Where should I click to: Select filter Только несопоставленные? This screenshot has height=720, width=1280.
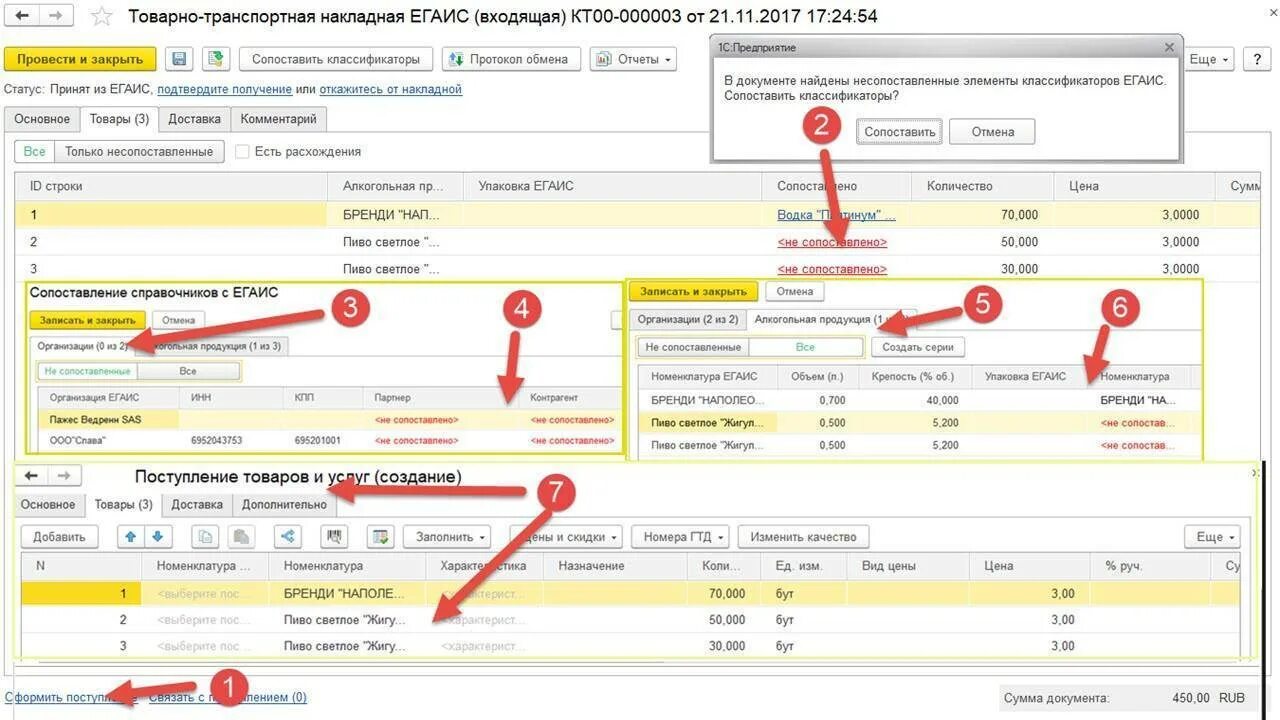[x=139, y=152]
